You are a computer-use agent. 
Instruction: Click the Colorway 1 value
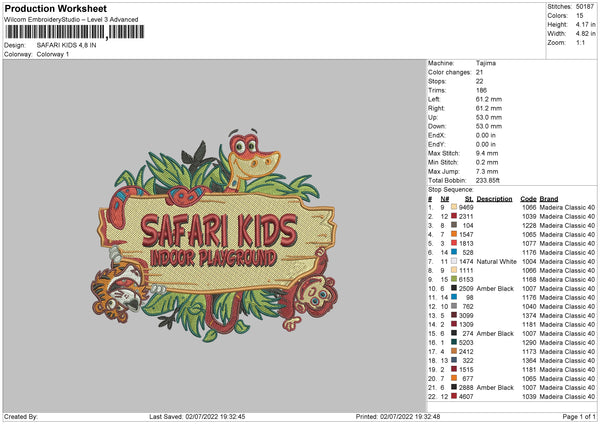click(53, 54)
